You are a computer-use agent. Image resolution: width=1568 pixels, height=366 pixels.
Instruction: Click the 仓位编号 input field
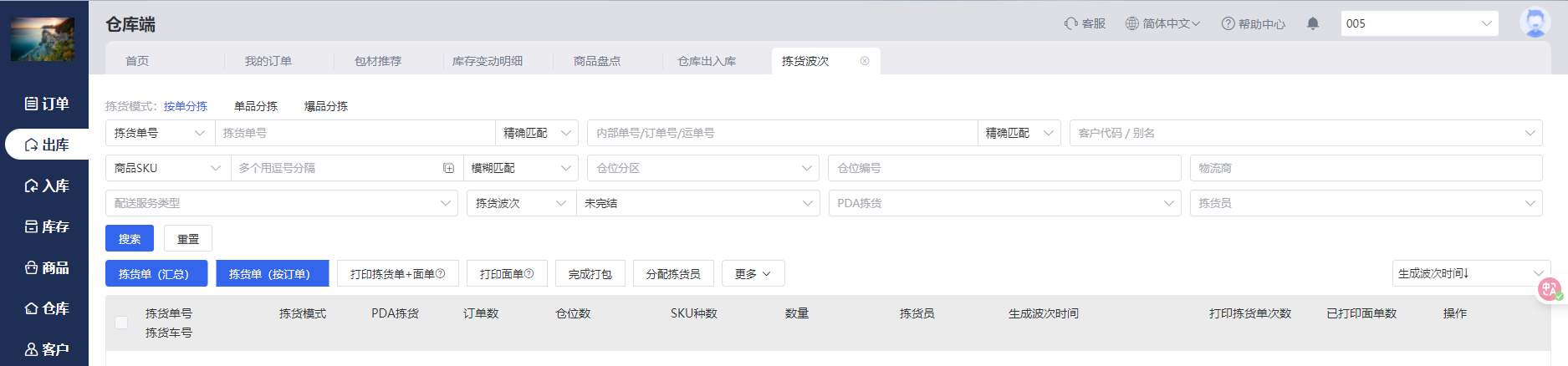[1004, 168]
